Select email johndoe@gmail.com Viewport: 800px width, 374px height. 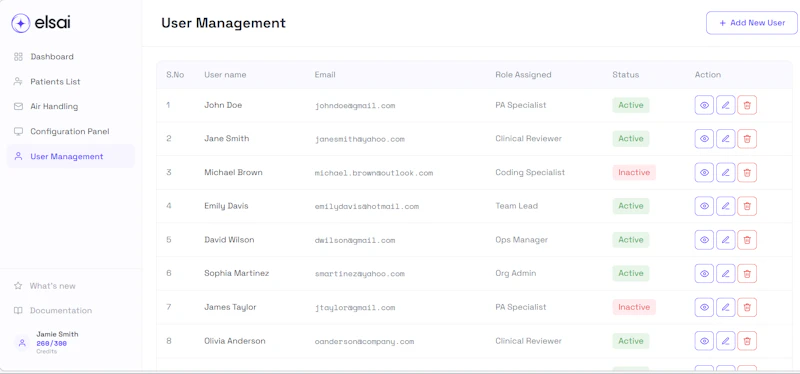tap(355, 106)
